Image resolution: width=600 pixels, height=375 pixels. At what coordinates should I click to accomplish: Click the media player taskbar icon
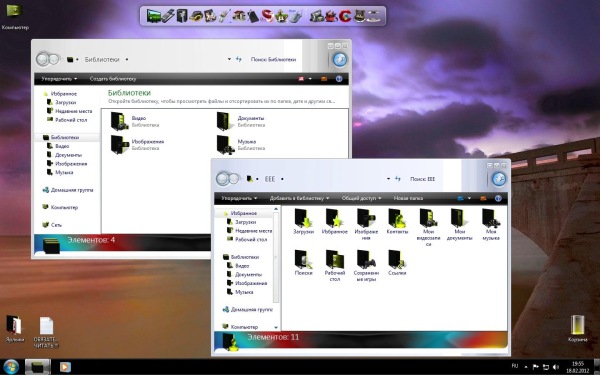tap(65, 367)
